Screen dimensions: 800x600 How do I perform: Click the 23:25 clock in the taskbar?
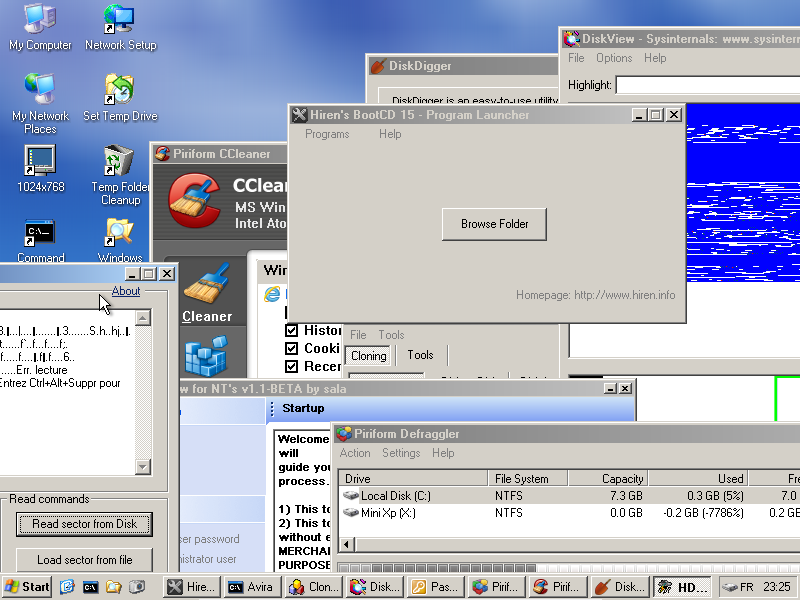point(777,587)
